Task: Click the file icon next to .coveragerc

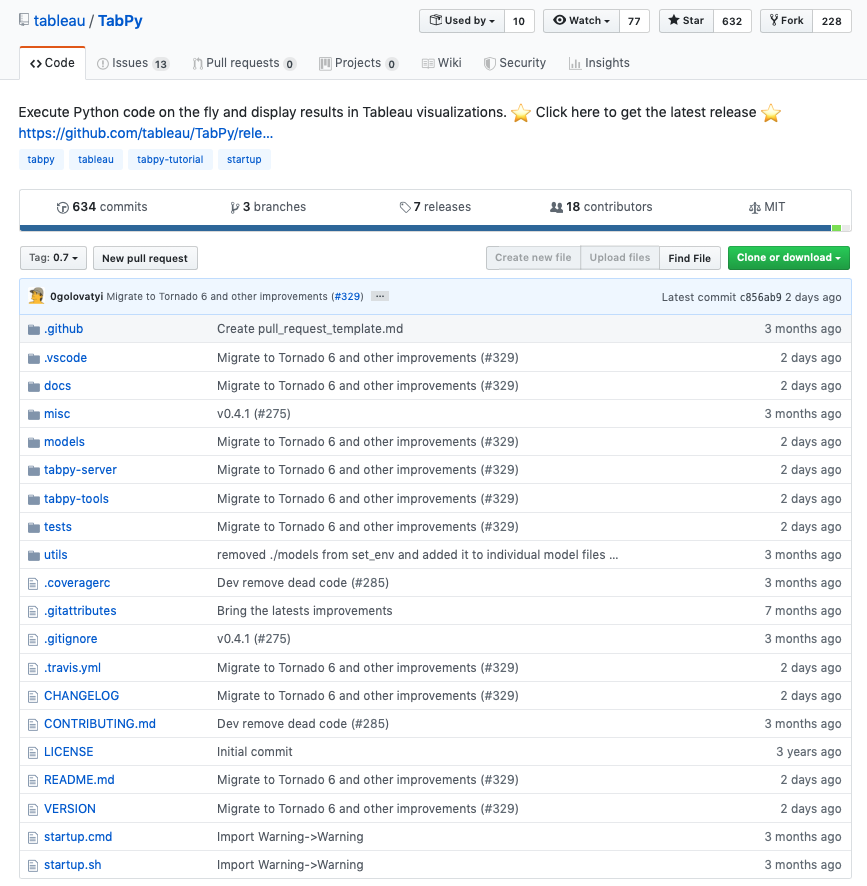Action: pyautogui.click(x=33, y=584)
